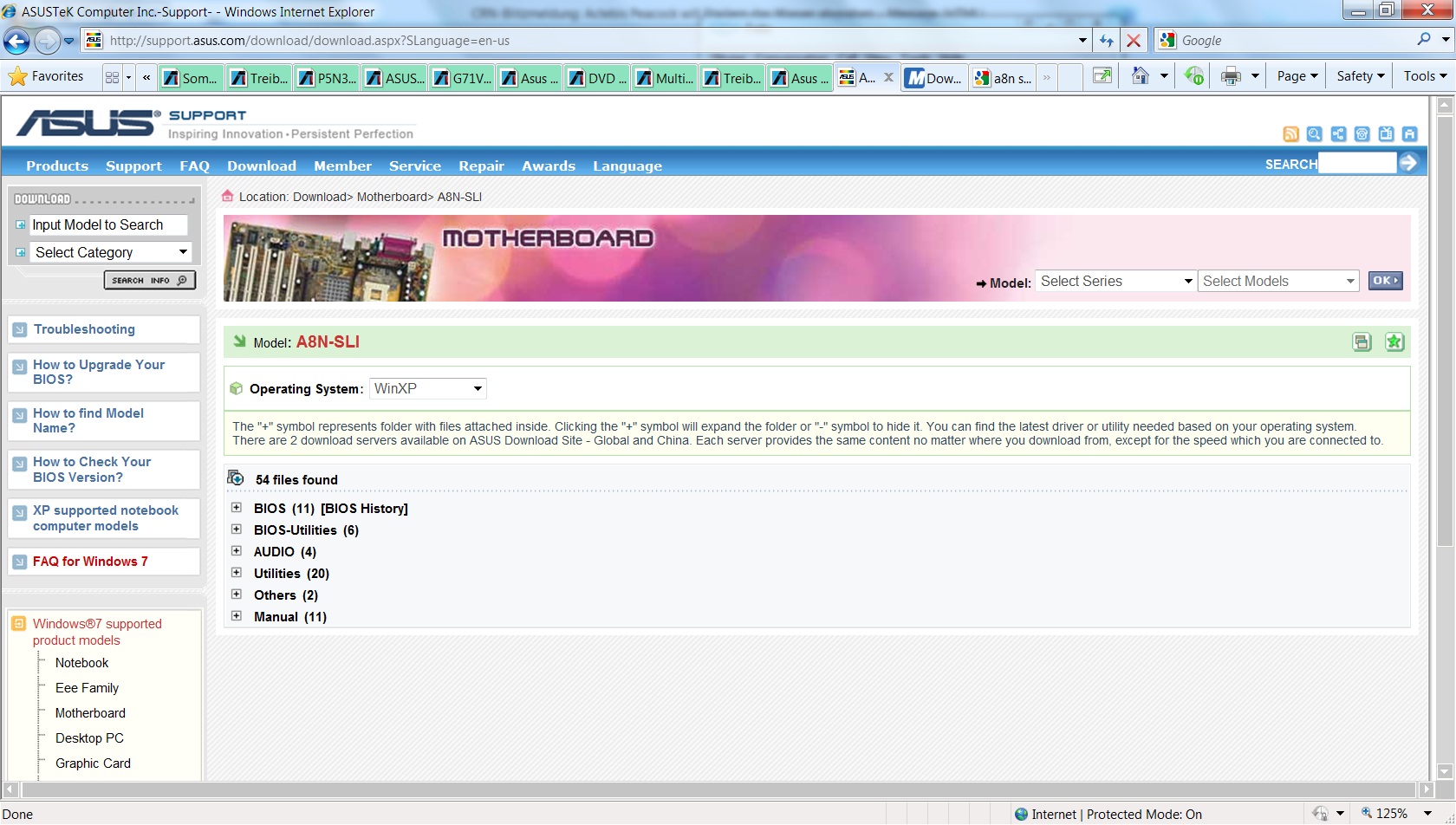Open the address bar history dropdown arrow
Screen dimensions: 1456x825
(x=1082, y=41)
